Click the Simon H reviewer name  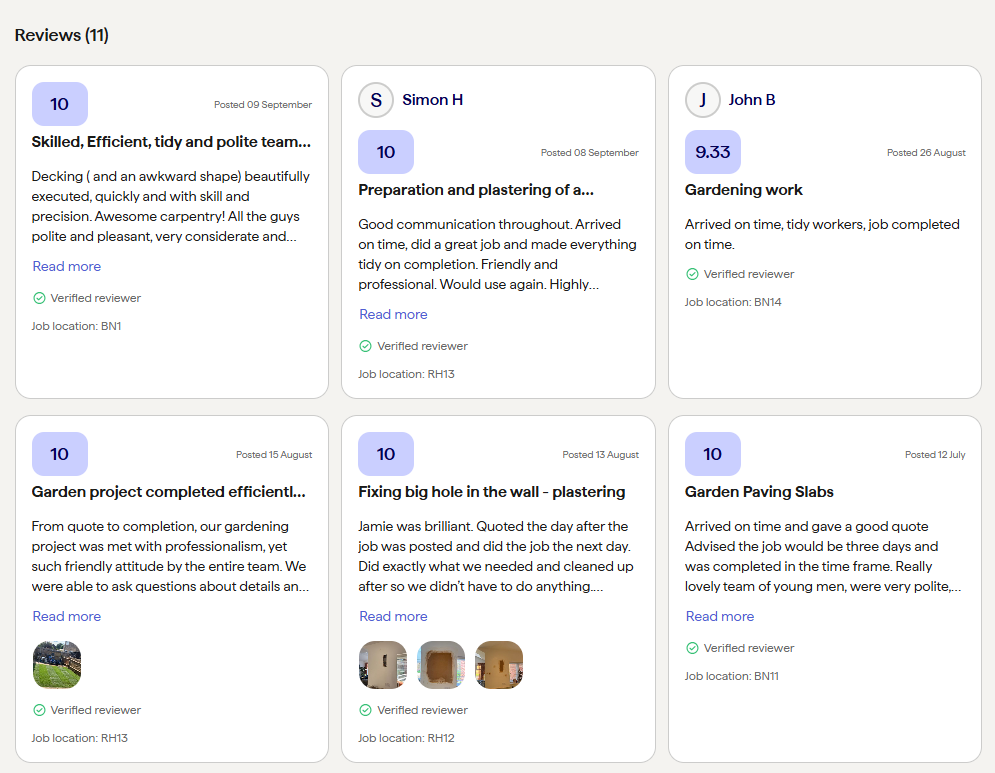click(x=432, y=100)
